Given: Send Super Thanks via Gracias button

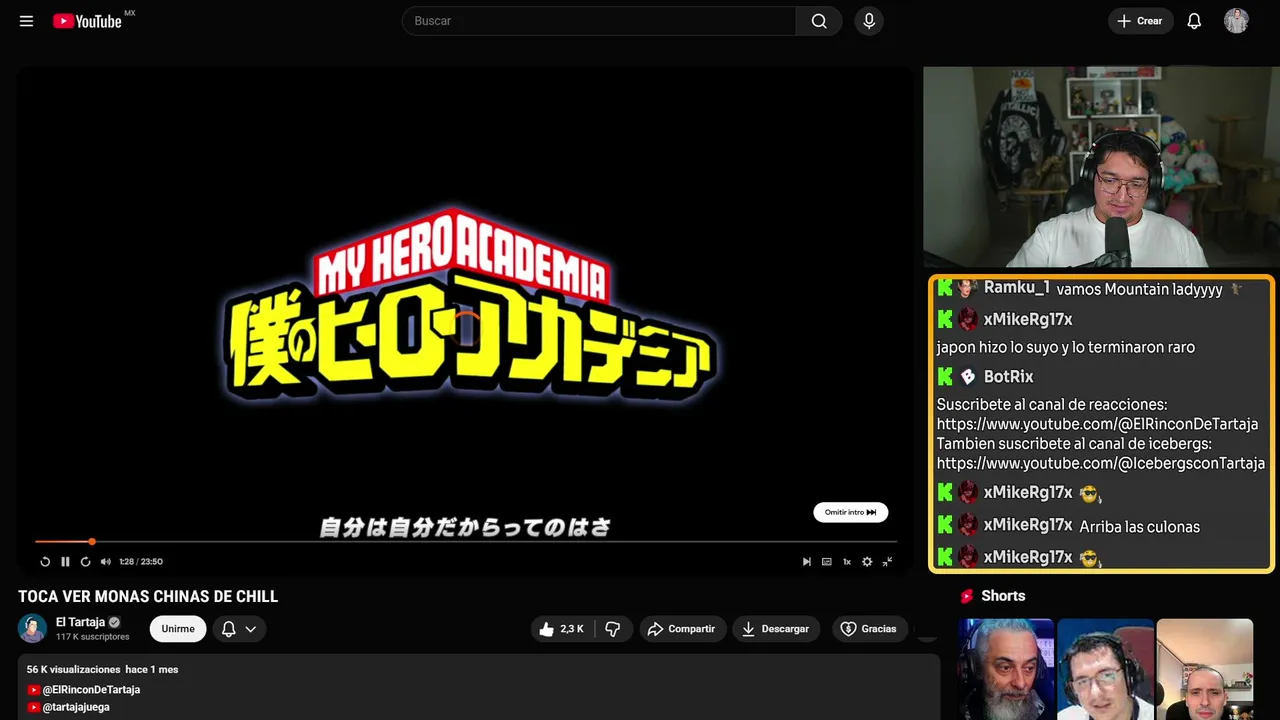Looking at the screenshot, I should point(869,629).
